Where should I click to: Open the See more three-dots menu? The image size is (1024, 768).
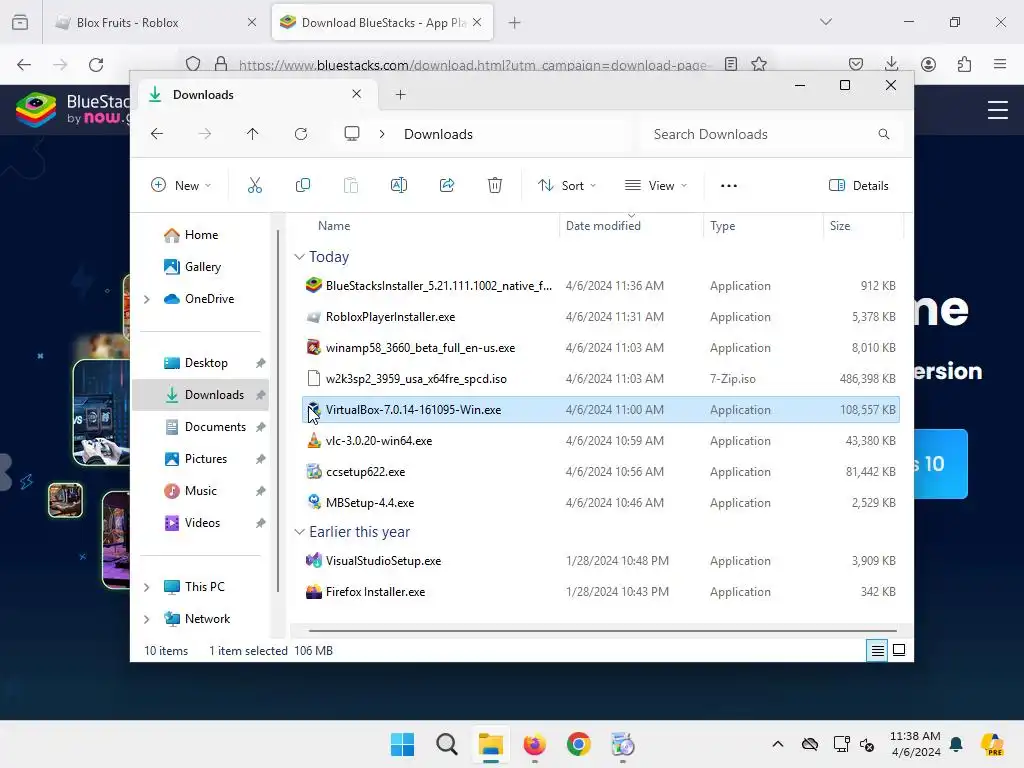point(729,185)
